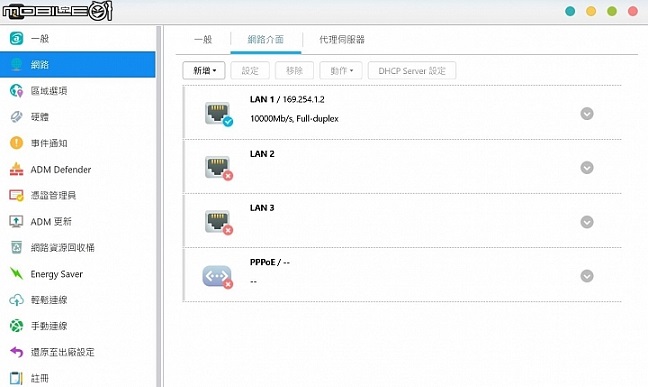Expand the LAN 3 details chevron
The height and width of the screenshot is (387, 648).
(587, 222)
